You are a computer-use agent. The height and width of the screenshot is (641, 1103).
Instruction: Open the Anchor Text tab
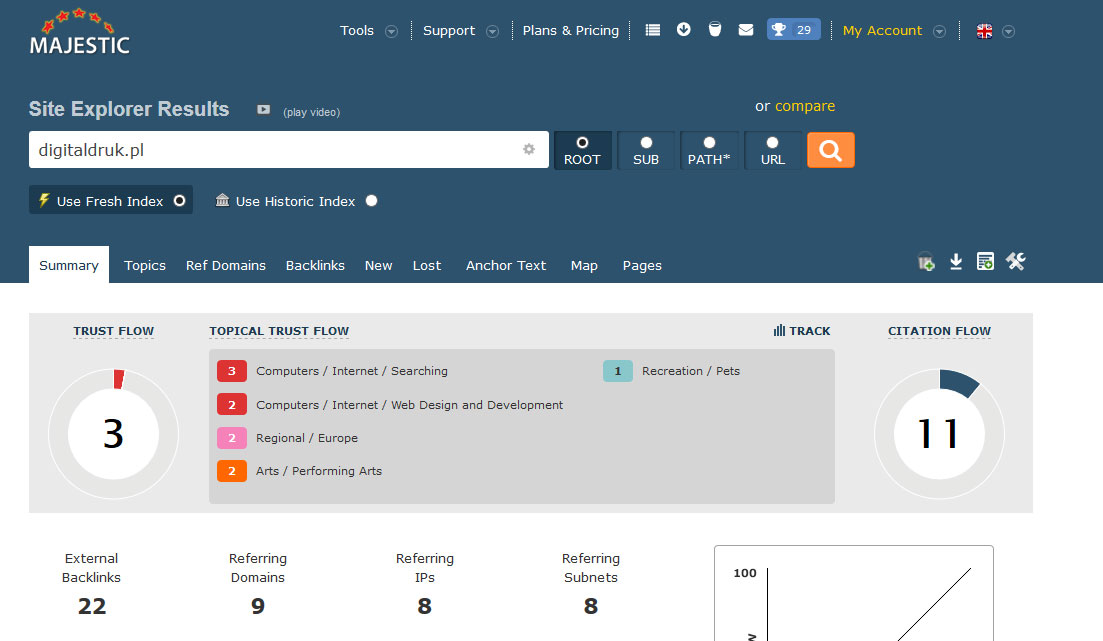(506, 265)
